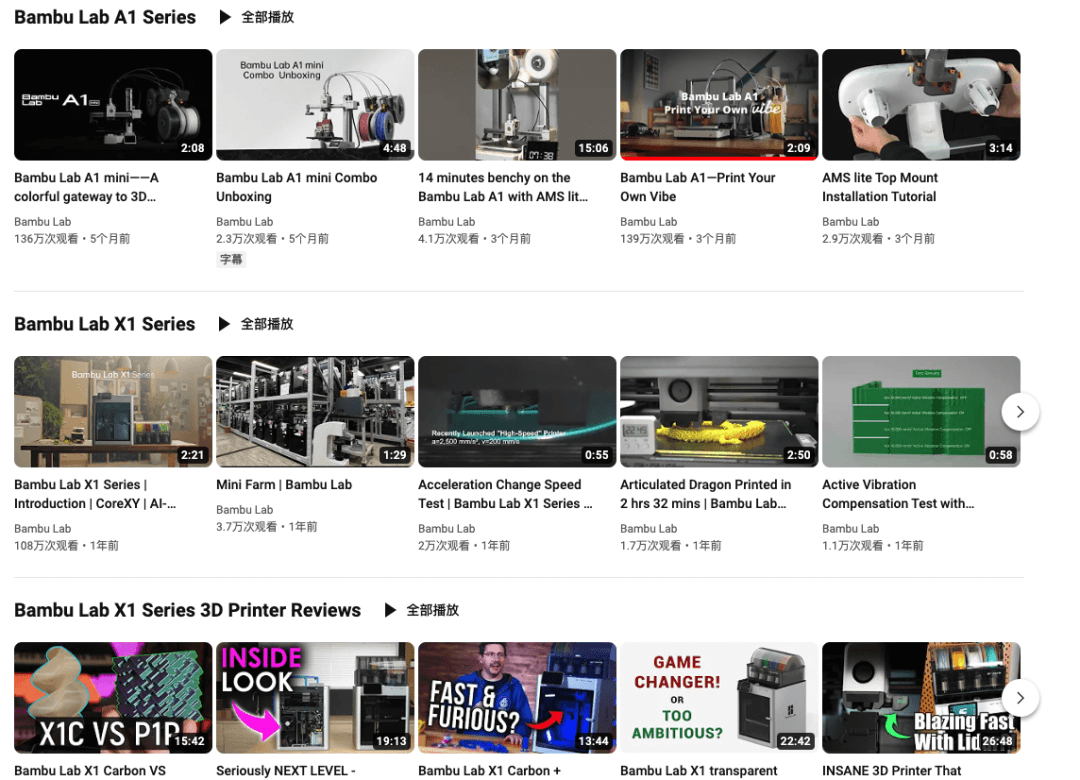Click the '1.7万次观看・1年前' view count text
1080x780 pixels.
[x=671, y=546]
